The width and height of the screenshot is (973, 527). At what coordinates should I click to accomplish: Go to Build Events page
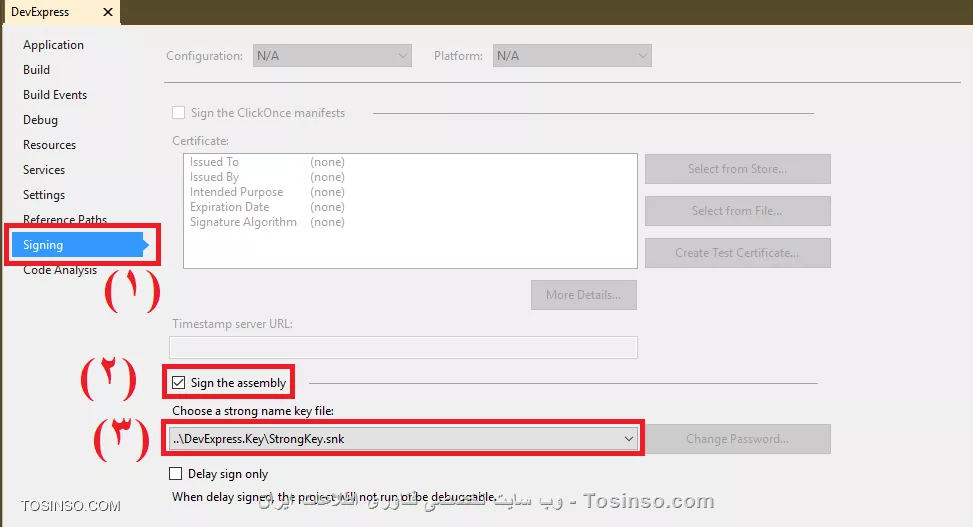55,94
